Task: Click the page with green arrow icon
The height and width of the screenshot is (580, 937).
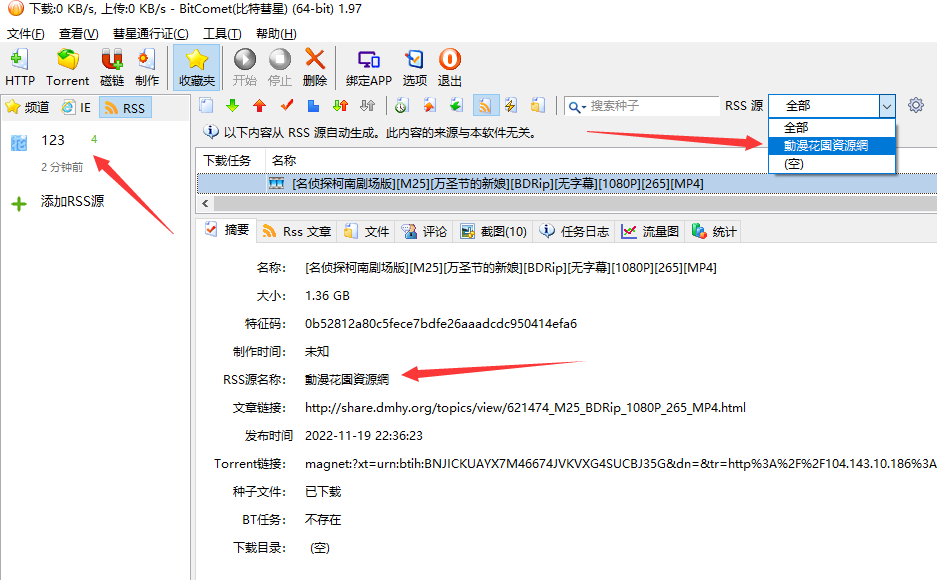Action: tap(456, 106)
